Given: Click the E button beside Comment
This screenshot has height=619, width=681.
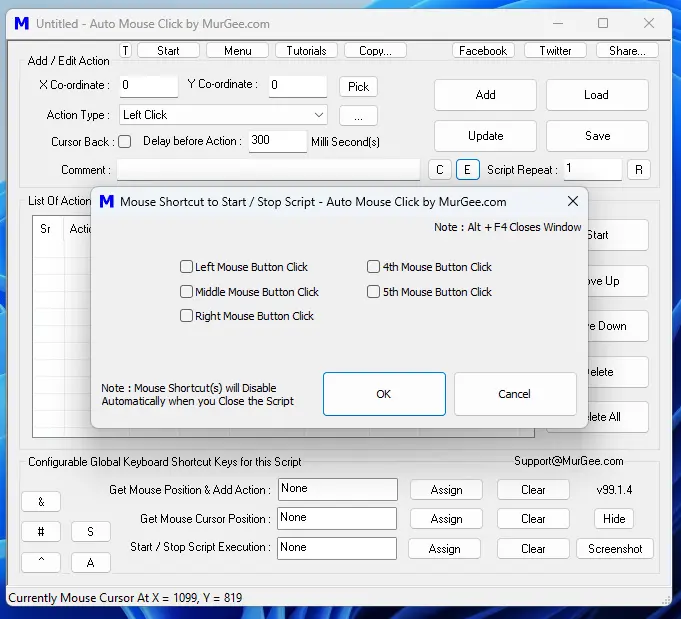Looking at the screenshot, I should (x=467, y=169).
